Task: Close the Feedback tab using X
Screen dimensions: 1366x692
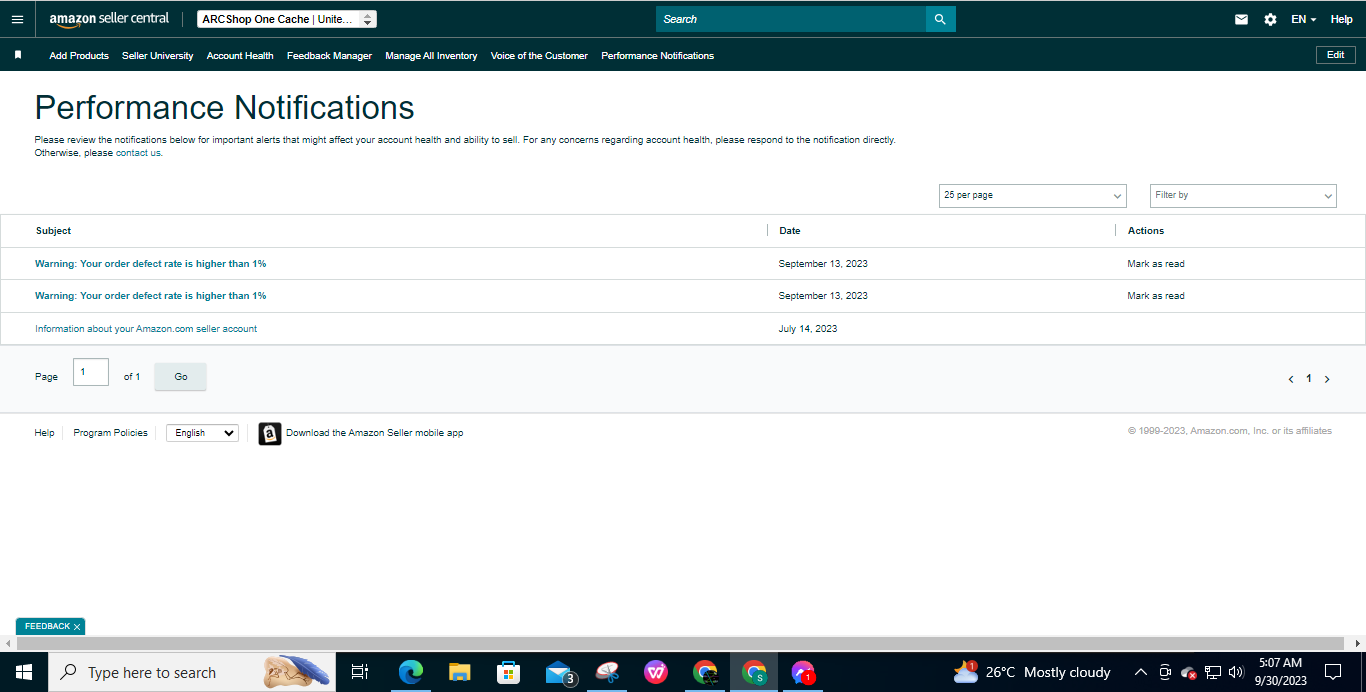Action: 77,627
